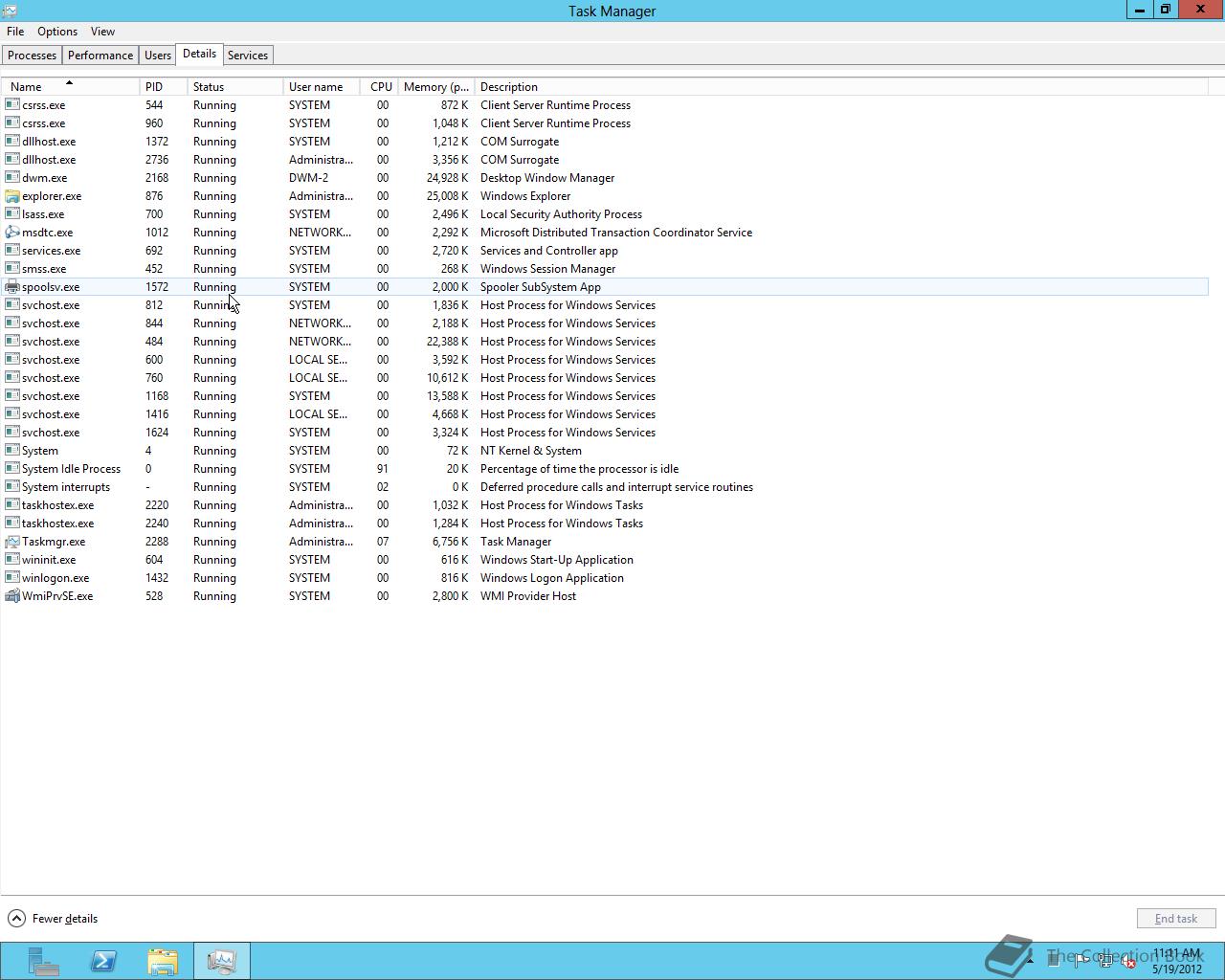Click the explorer.exe folder icon in process list
The height and width of the screenshot is (980, 1225).
[x=12, y=196]
